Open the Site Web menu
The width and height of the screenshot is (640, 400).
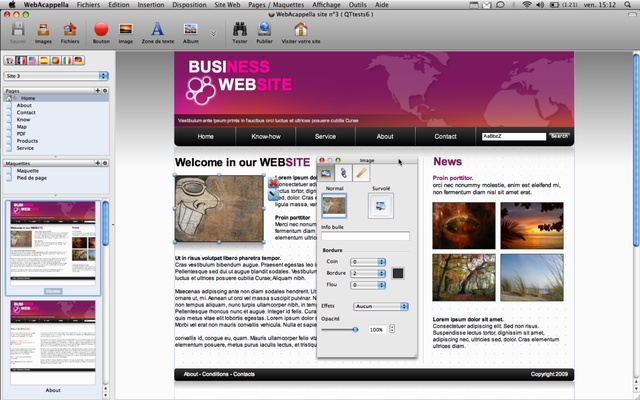pos(227,5)
